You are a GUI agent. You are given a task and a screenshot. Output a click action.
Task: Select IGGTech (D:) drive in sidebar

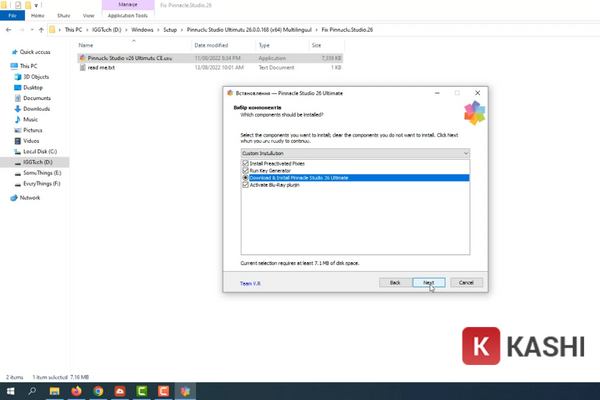[x=41, y=161]
